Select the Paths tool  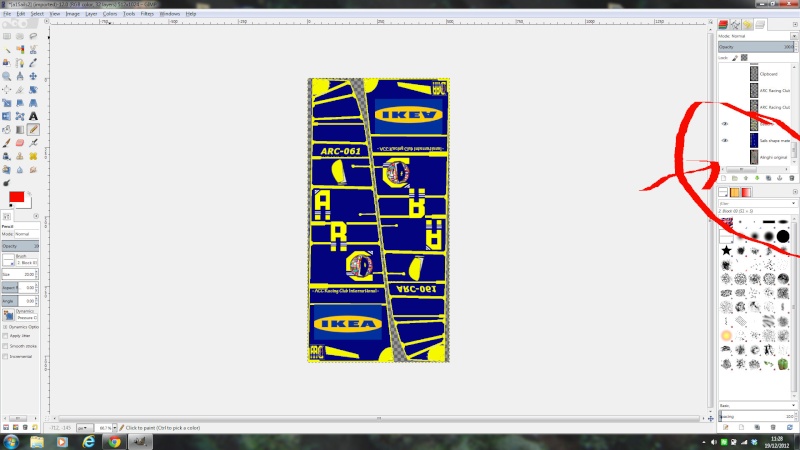20,63
